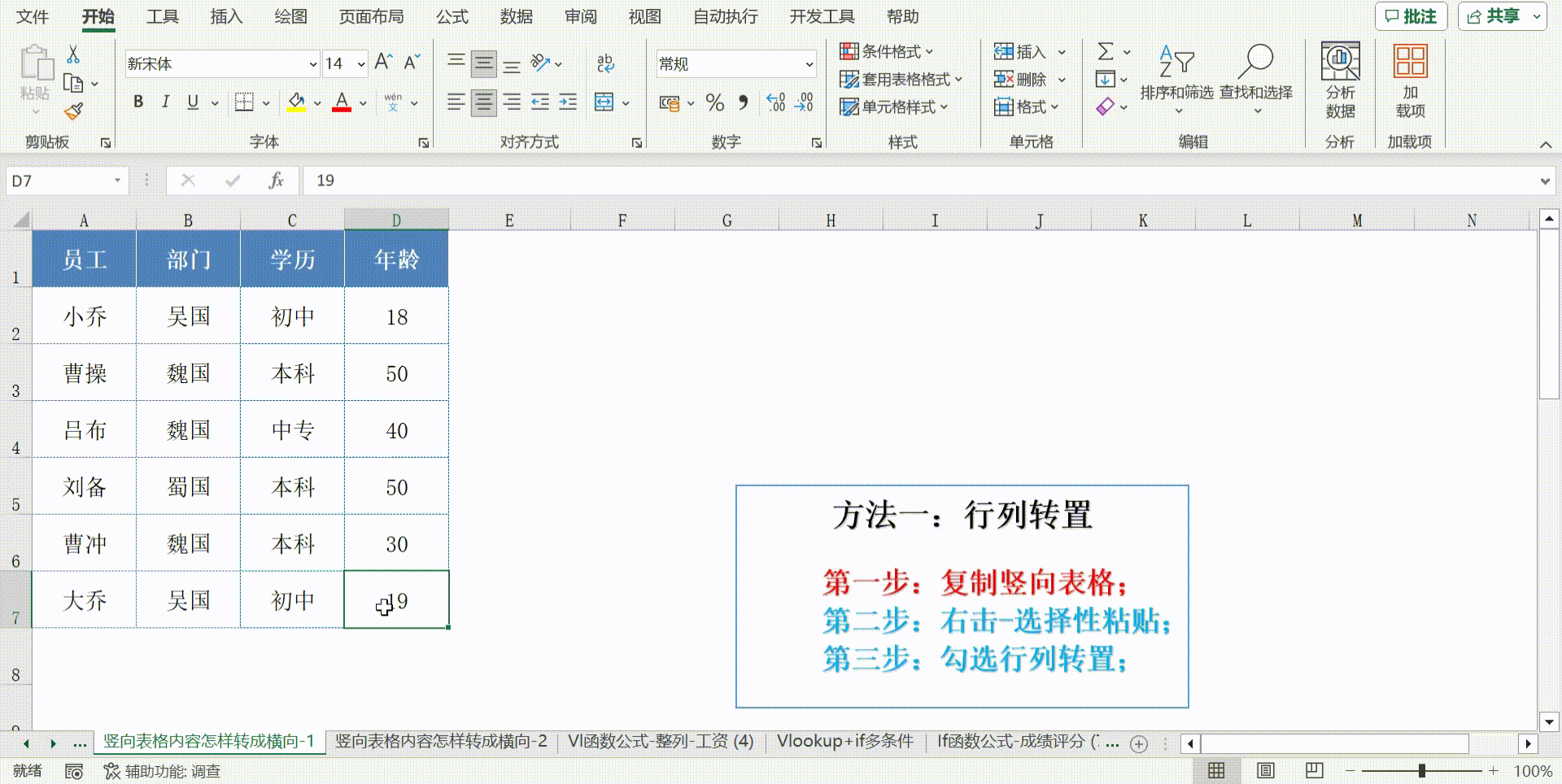The width and height of the screenshot is (1562, 784).
Task: Click the Cut scissors icon
Action: tap(73, 54)
